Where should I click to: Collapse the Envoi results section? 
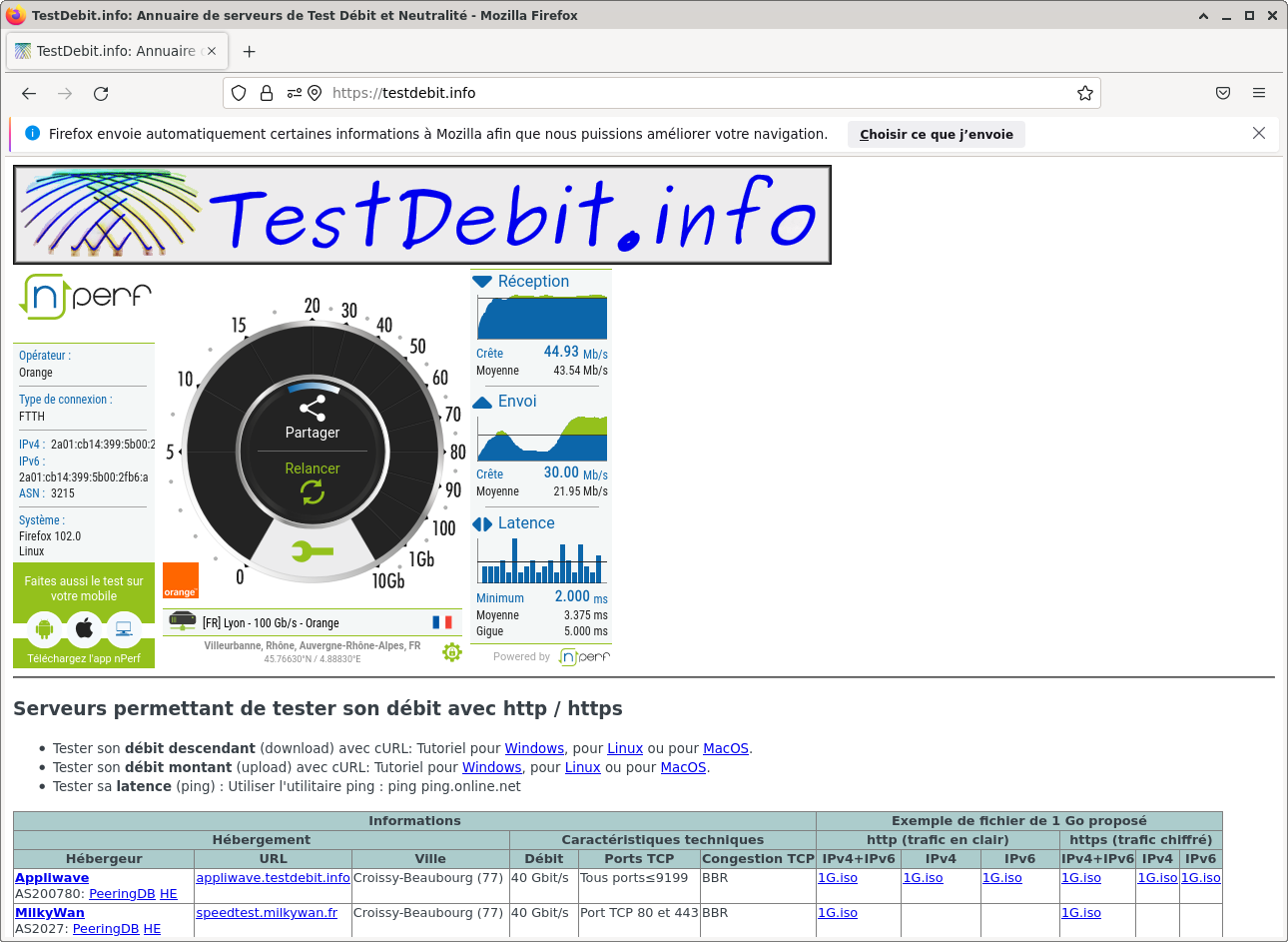(x=480, y=401)
